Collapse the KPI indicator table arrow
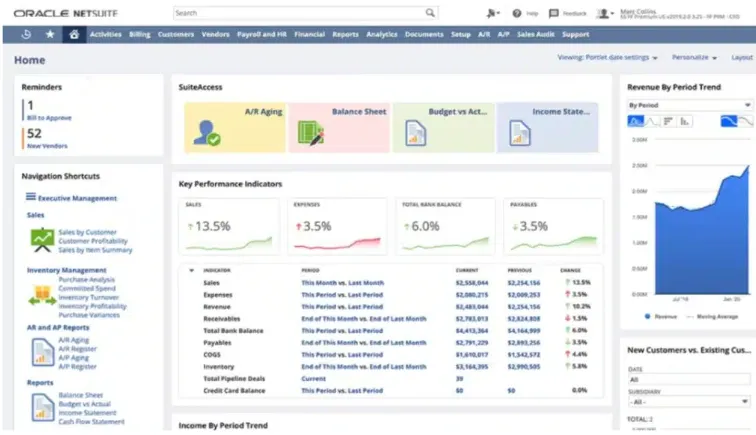The image size is (756, 435). tap(191, 271)
